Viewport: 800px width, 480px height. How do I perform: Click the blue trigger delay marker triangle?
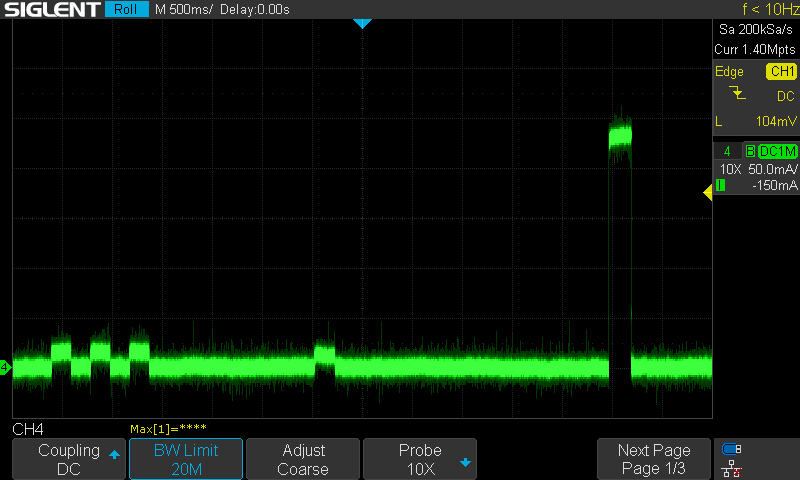click(x=362, y=23)
